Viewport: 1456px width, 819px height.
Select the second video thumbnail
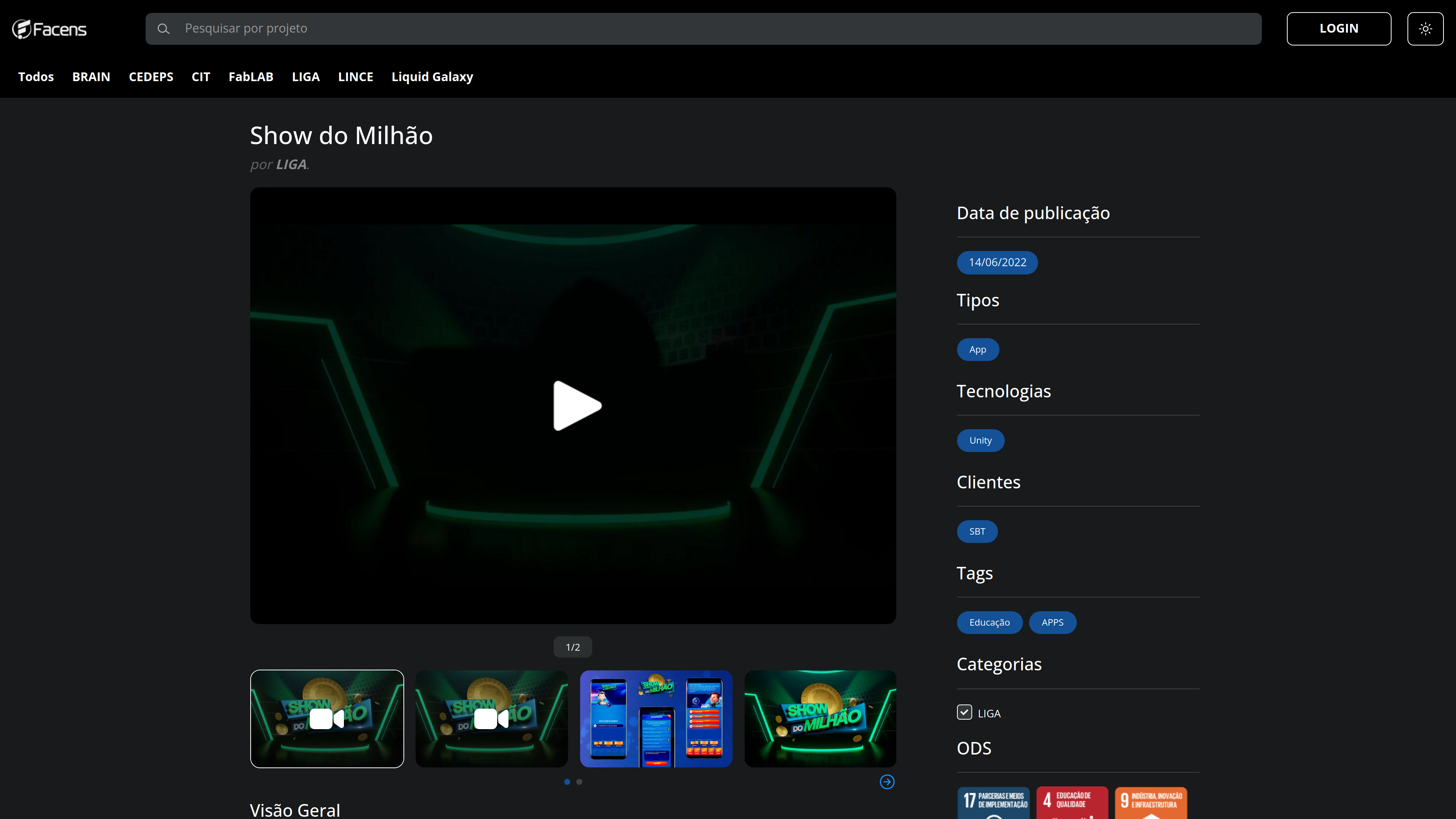point(491,719)
